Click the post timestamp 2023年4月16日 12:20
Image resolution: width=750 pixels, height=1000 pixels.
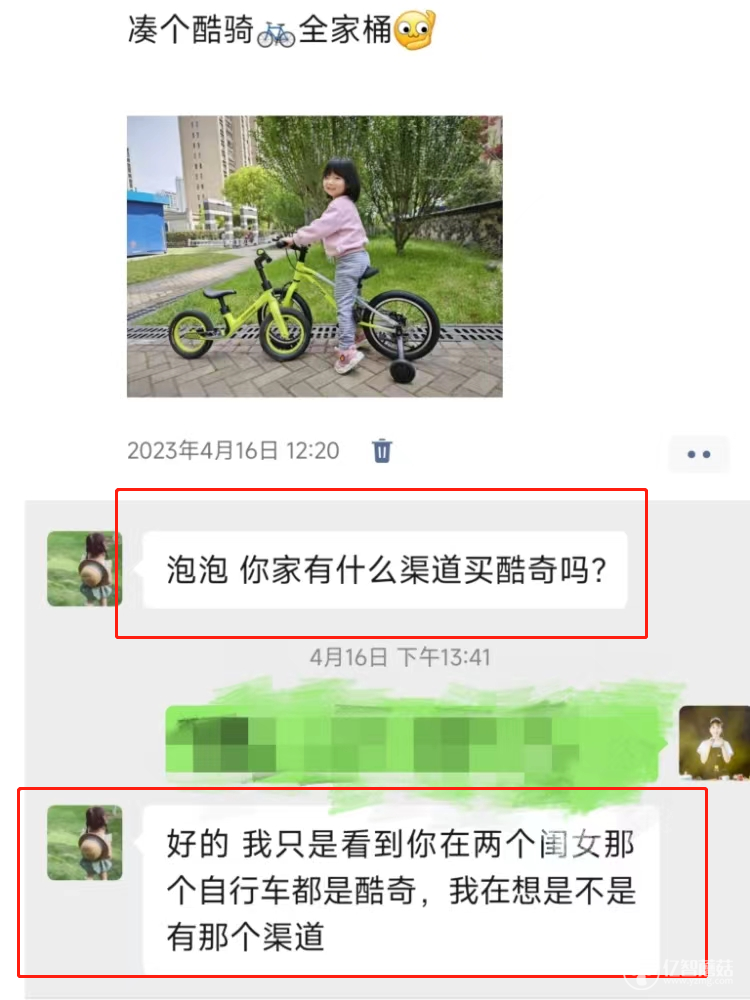point(233,451)
